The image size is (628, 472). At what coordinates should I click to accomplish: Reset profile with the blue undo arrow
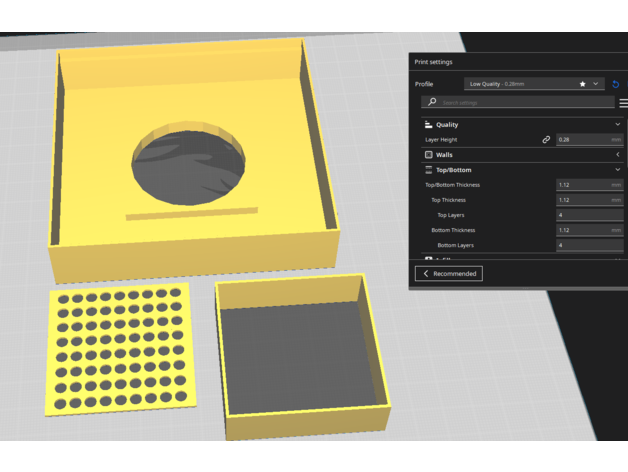tap(615, 84)
